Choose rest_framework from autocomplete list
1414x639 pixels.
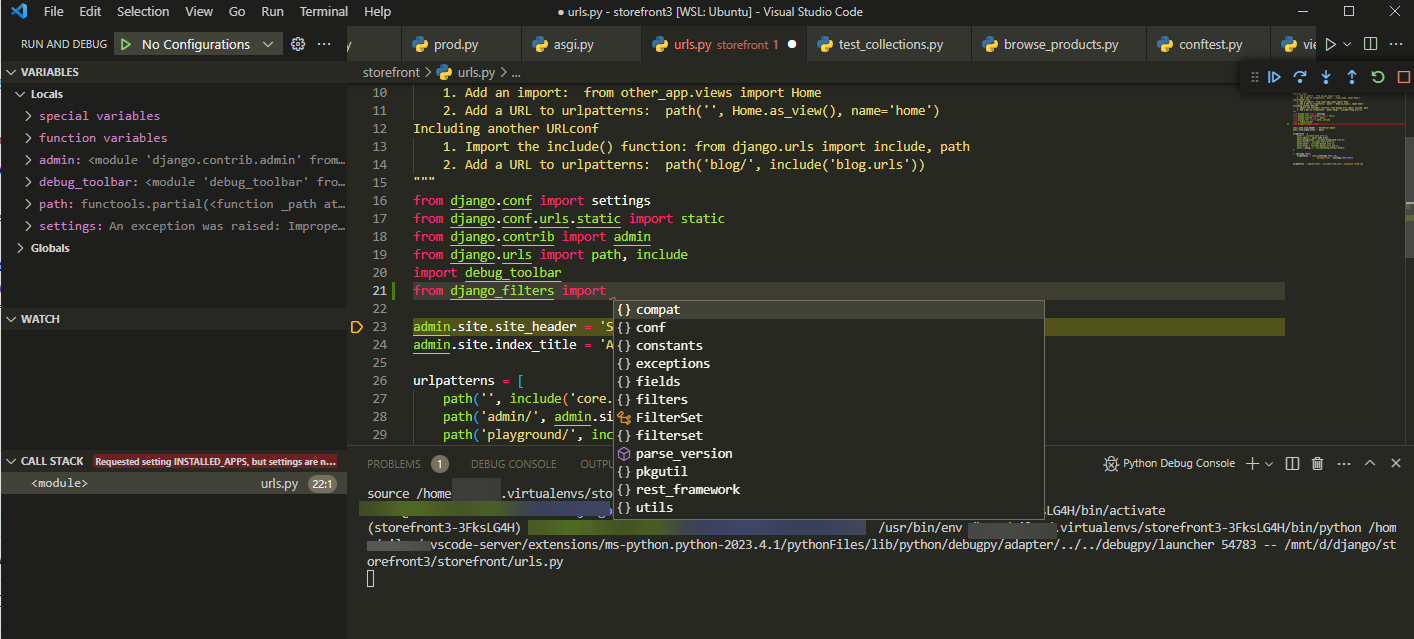(828, 489)
